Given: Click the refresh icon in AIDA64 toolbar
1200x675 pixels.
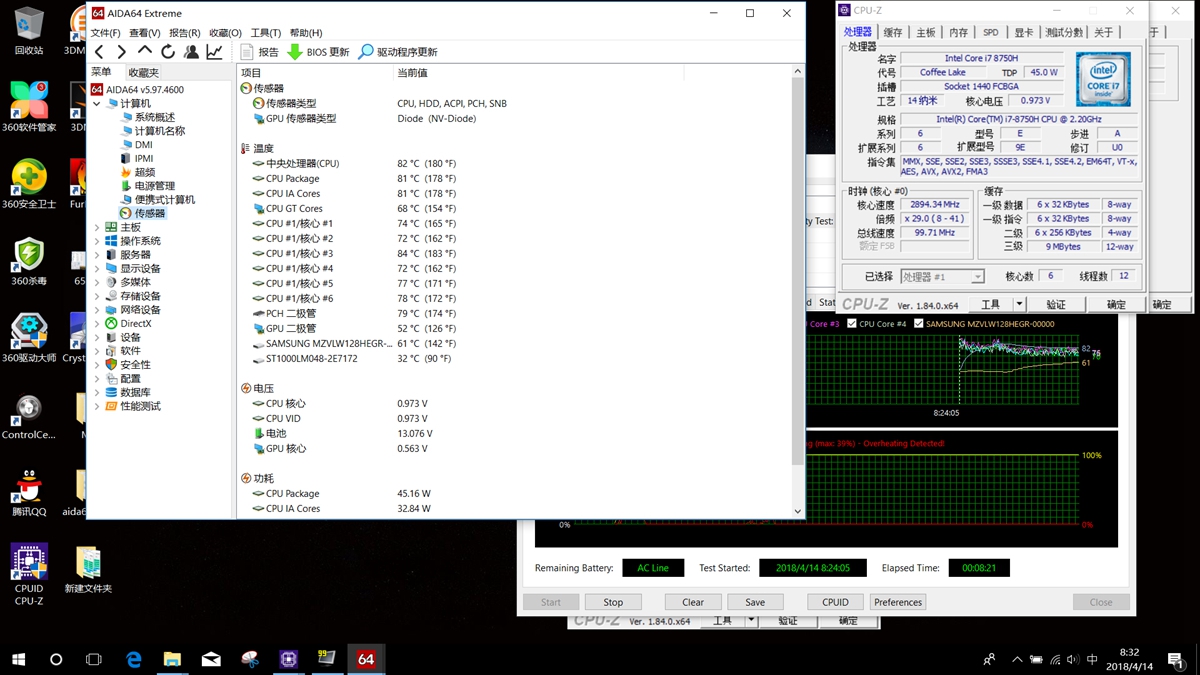Looking at the screenshot, I should click(166, 51).
